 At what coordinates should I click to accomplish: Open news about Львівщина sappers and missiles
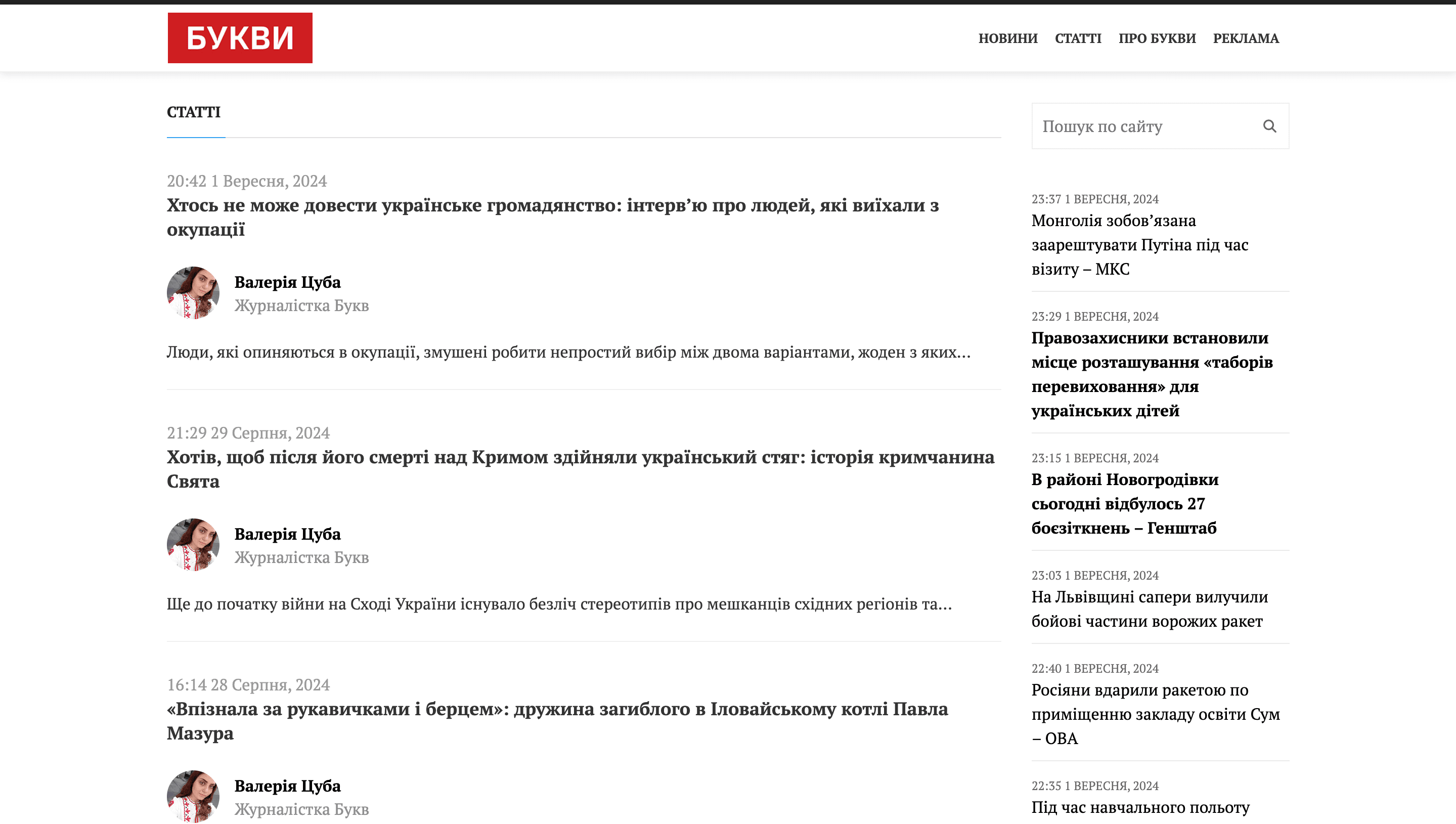[1150, 609]
